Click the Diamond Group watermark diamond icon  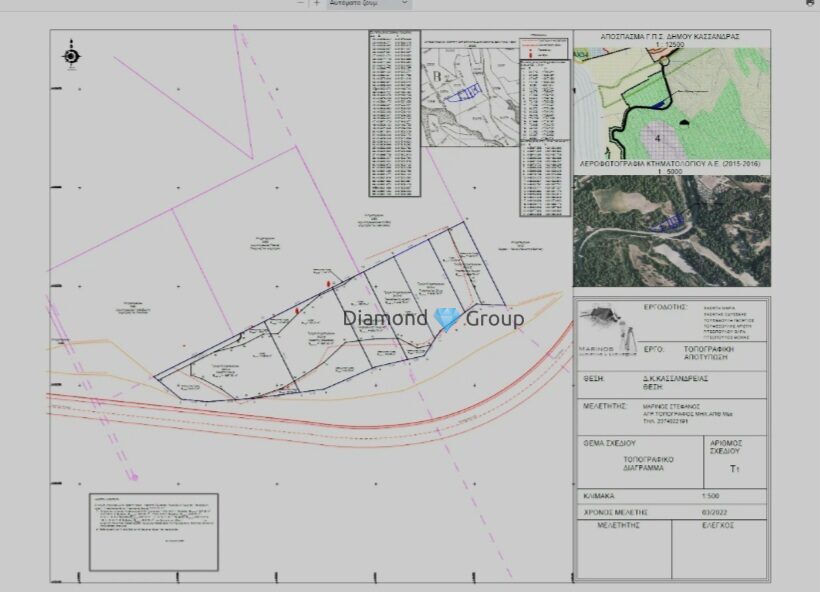tap(448, 319)
